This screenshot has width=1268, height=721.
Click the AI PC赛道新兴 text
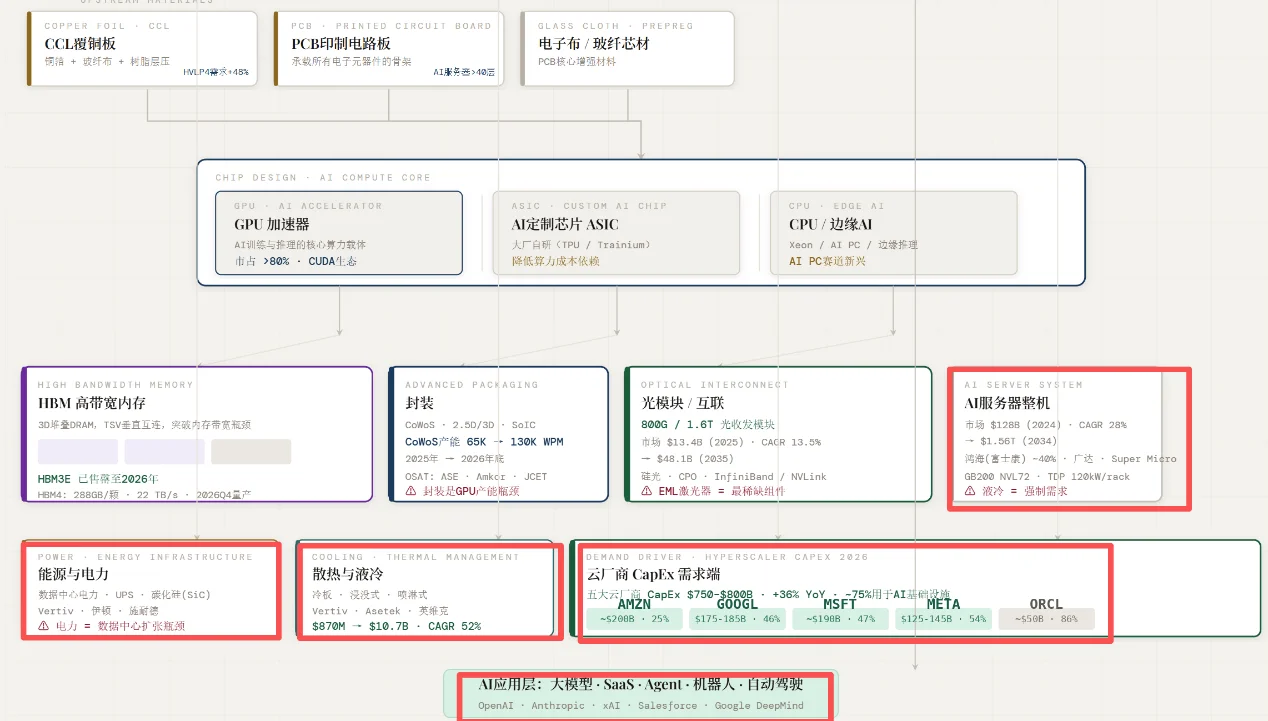click(827, 261)
